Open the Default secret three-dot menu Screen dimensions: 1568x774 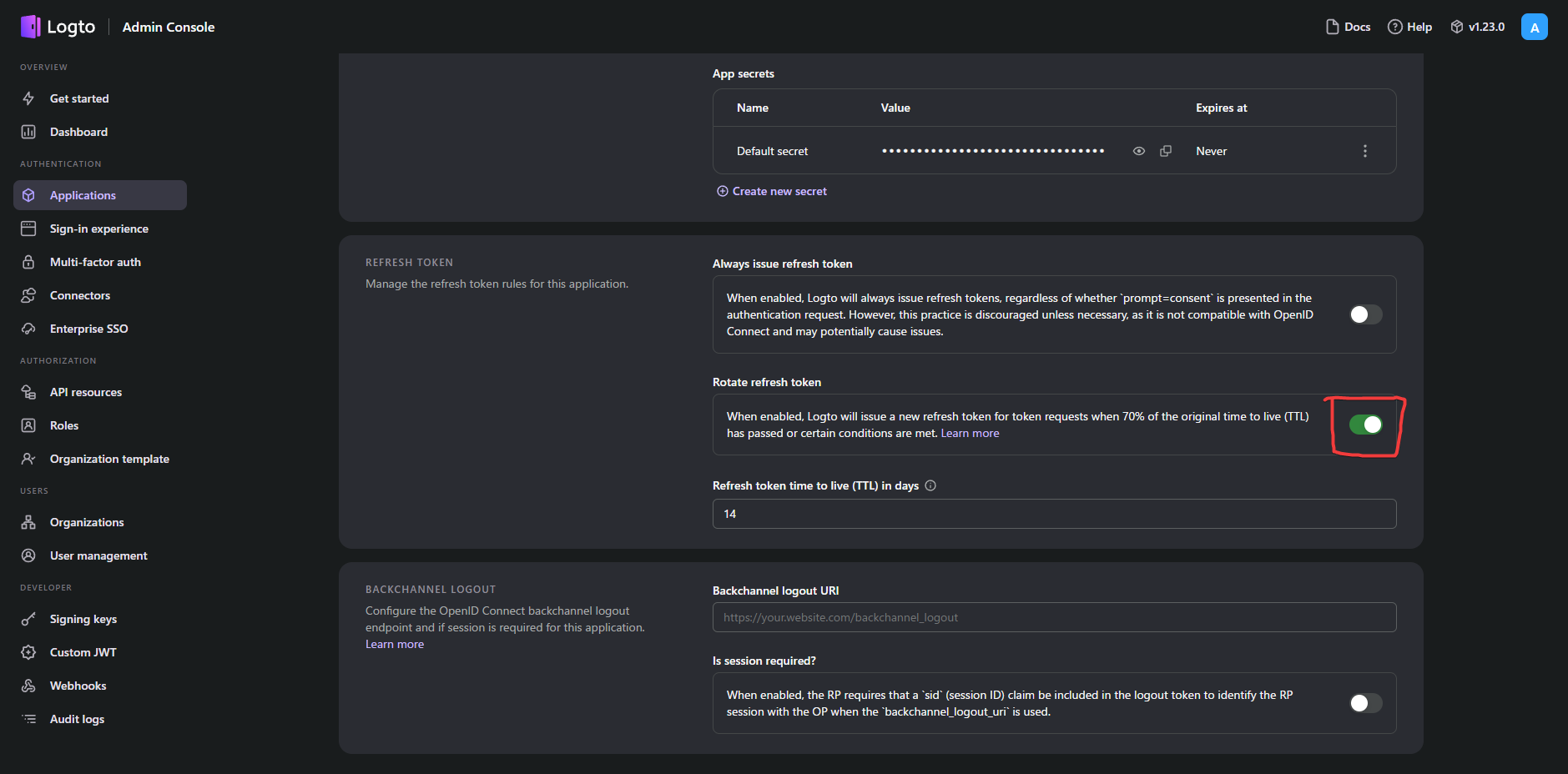point(1365,151)
